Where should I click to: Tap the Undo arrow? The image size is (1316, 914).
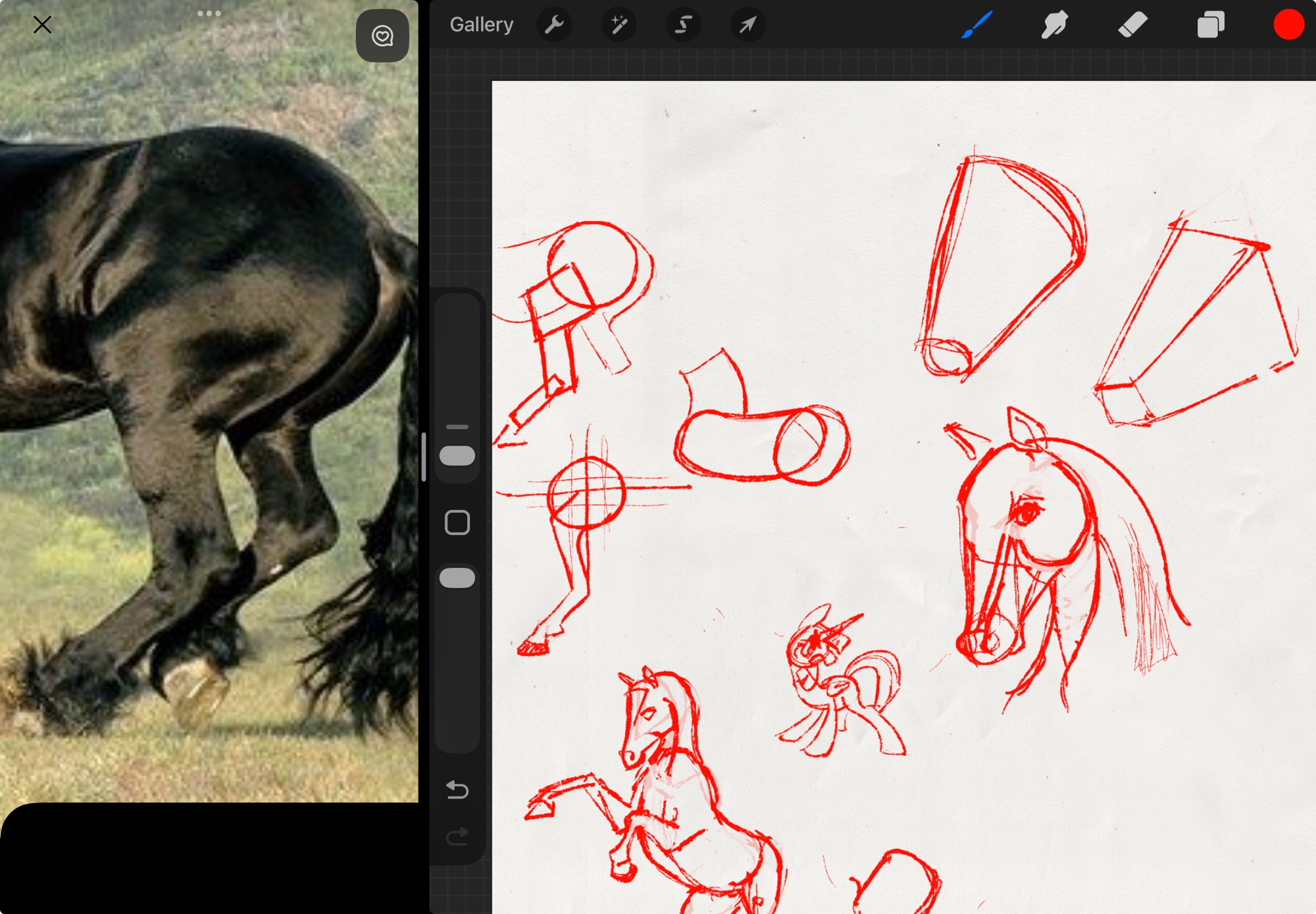click(x=457, y=789)
